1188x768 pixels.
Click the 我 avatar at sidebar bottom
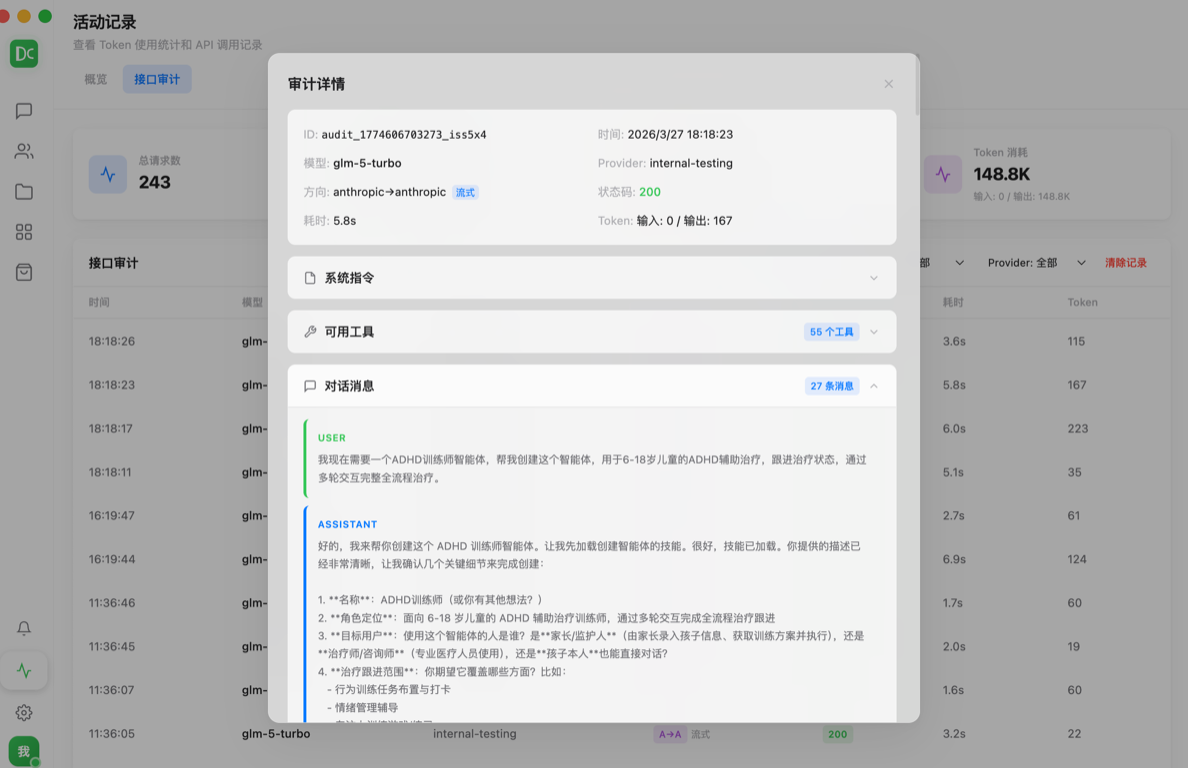(23, 750)
